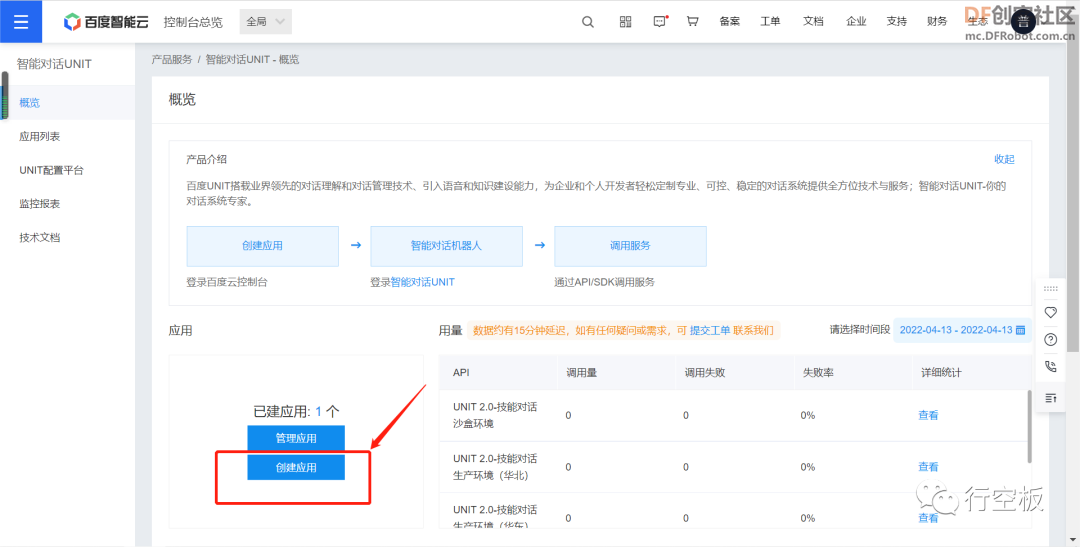Open the hamburger main menu
This screenshot has width=1080, height=547.
click(x=21, y=21)
